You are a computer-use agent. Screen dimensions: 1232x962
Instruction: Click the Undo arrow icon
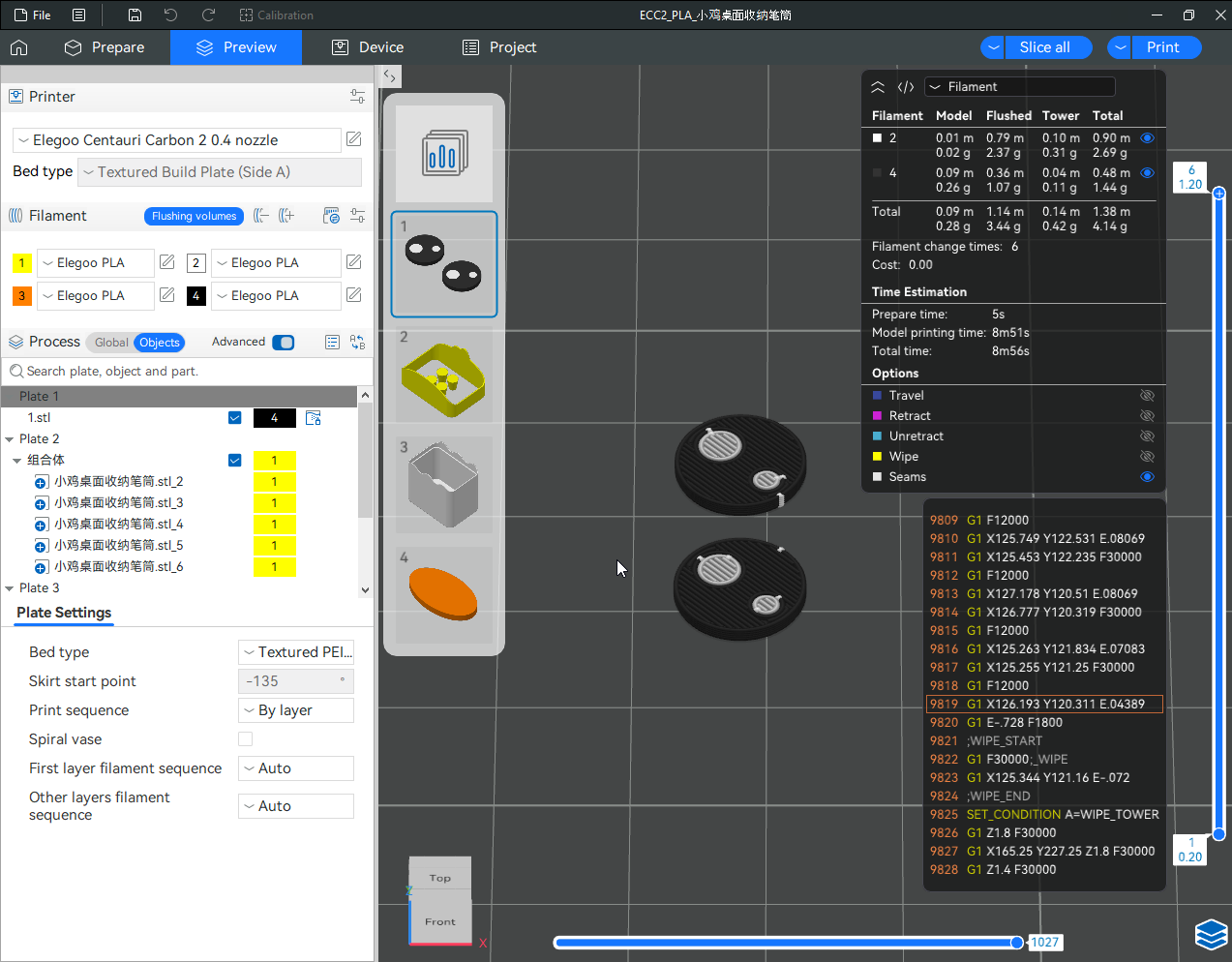pos(171,15)
